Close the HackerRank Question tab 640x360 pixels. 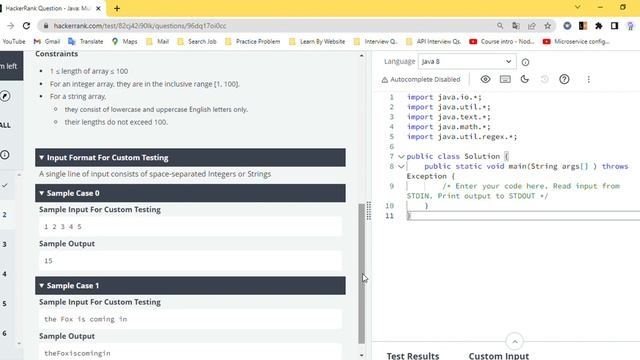point(98,8)
